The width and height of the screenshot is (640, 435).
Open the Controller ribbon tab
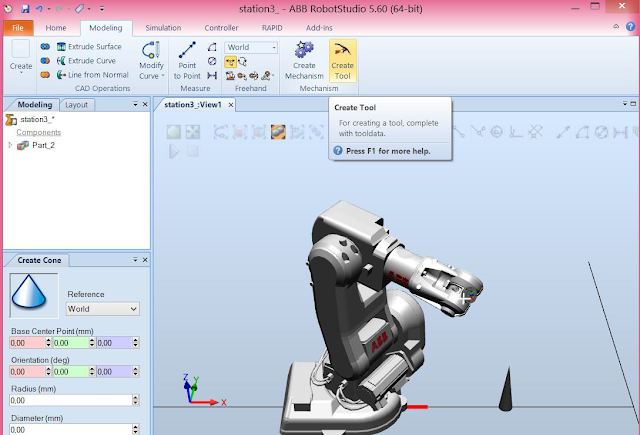tap(221, 28)
